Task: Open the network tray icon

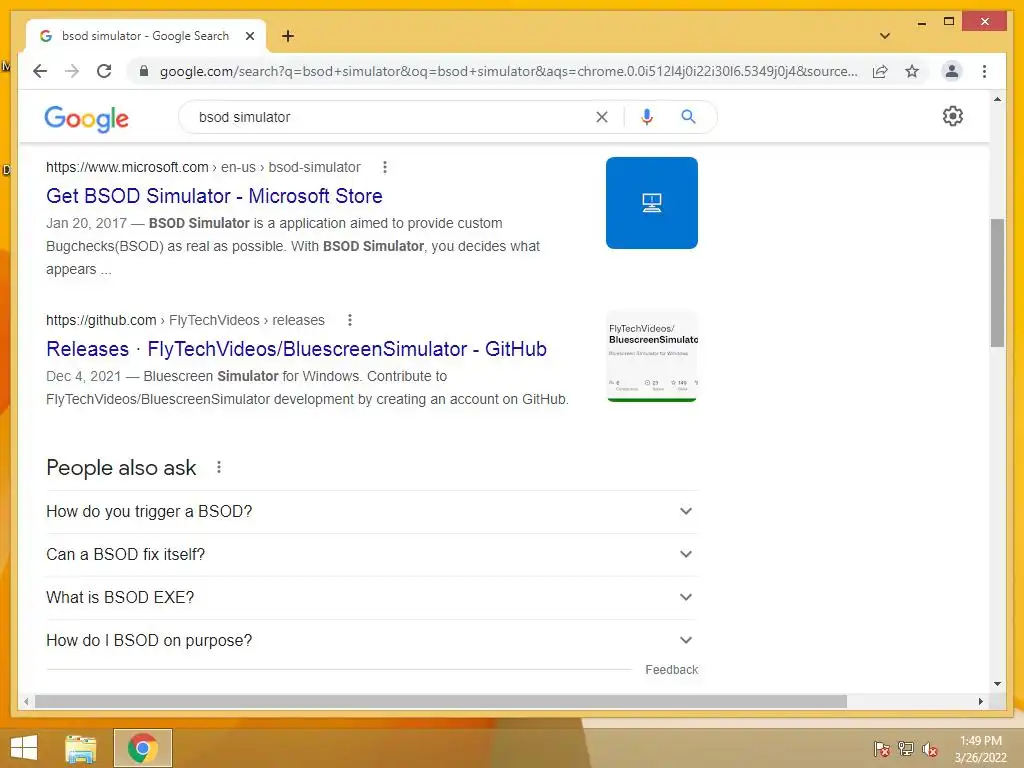Action: (906, 749)
